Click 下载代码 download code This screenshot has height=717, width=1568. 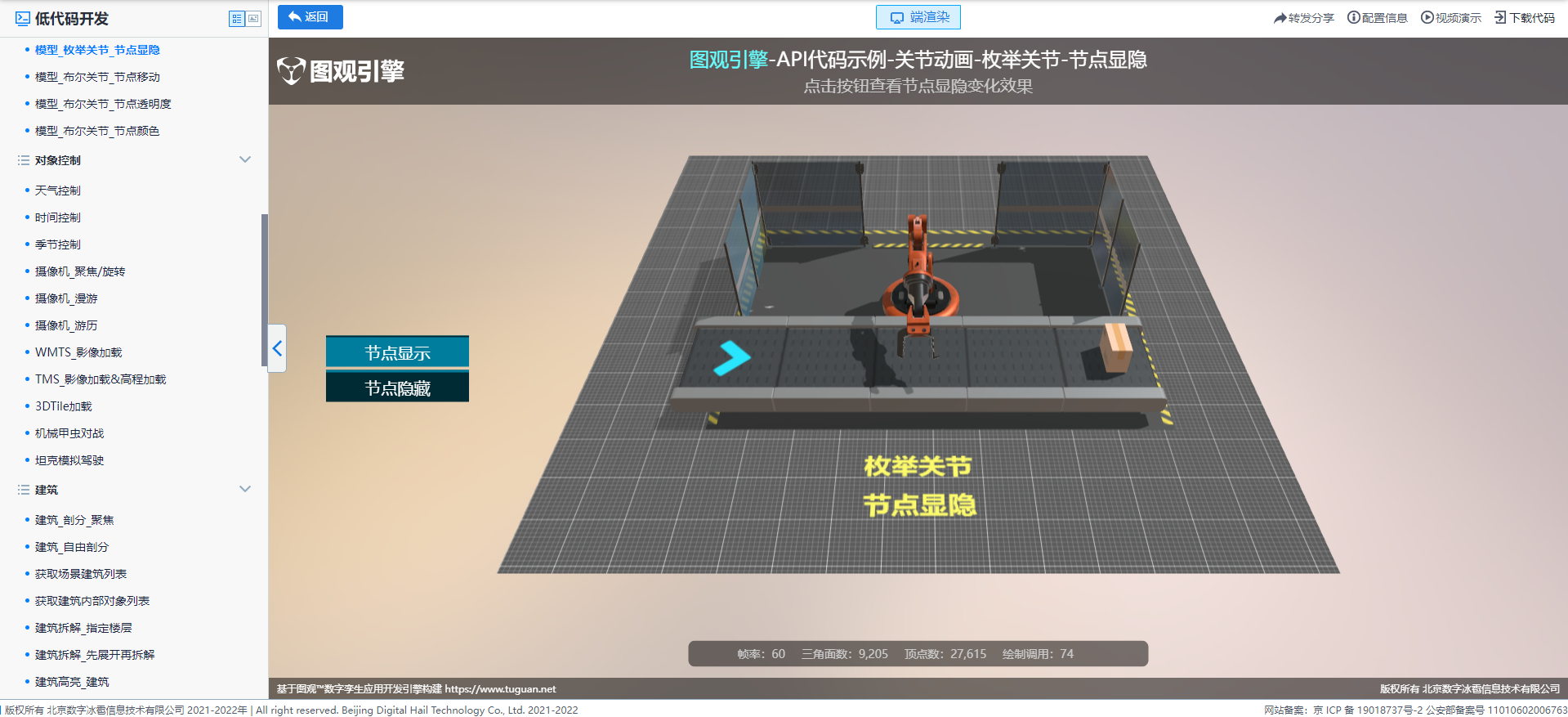(x=1525, y=18)
